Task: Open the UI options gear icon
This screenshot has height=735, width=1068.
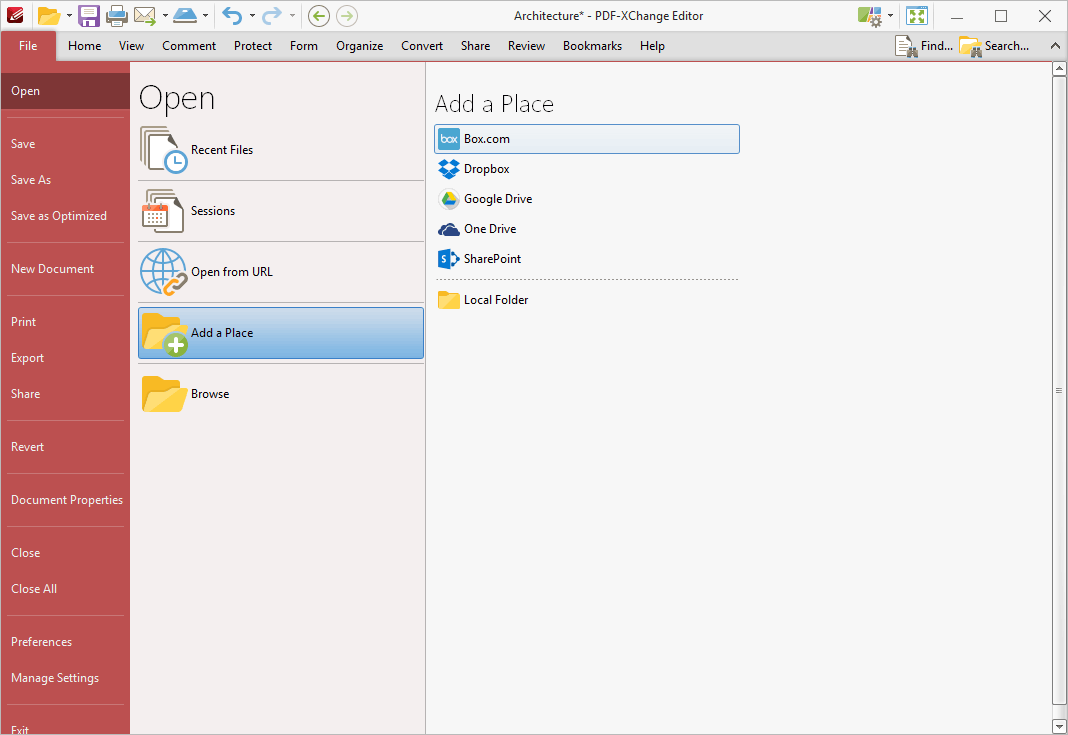Action: click(870, 16)
